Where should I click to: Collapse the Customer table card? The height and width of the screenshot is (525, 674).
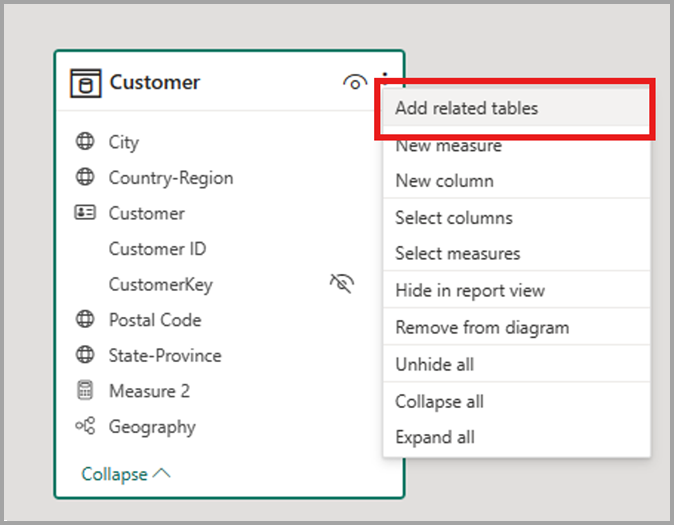[126, 474]
